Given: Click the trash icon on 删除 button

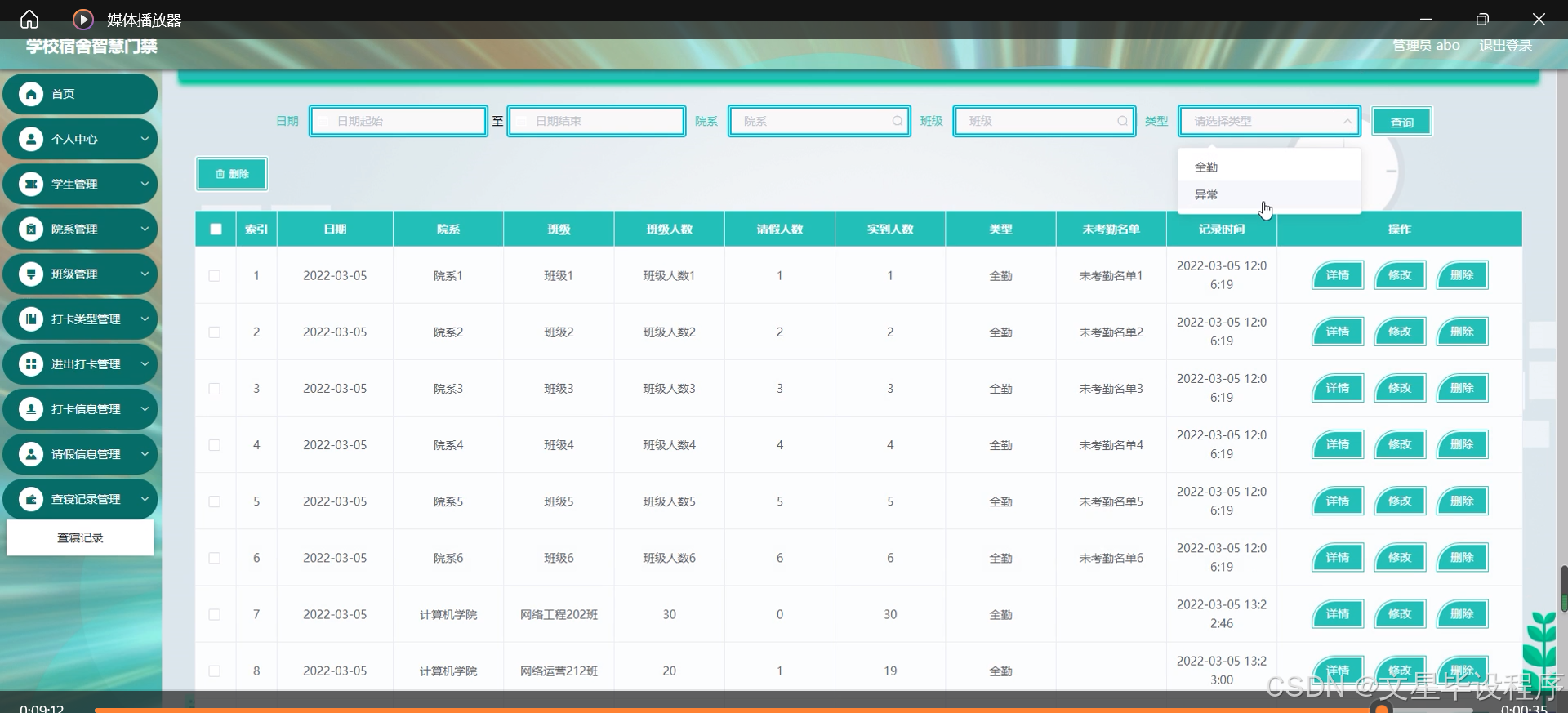Looking at the screenshot, I should point(220,174).
